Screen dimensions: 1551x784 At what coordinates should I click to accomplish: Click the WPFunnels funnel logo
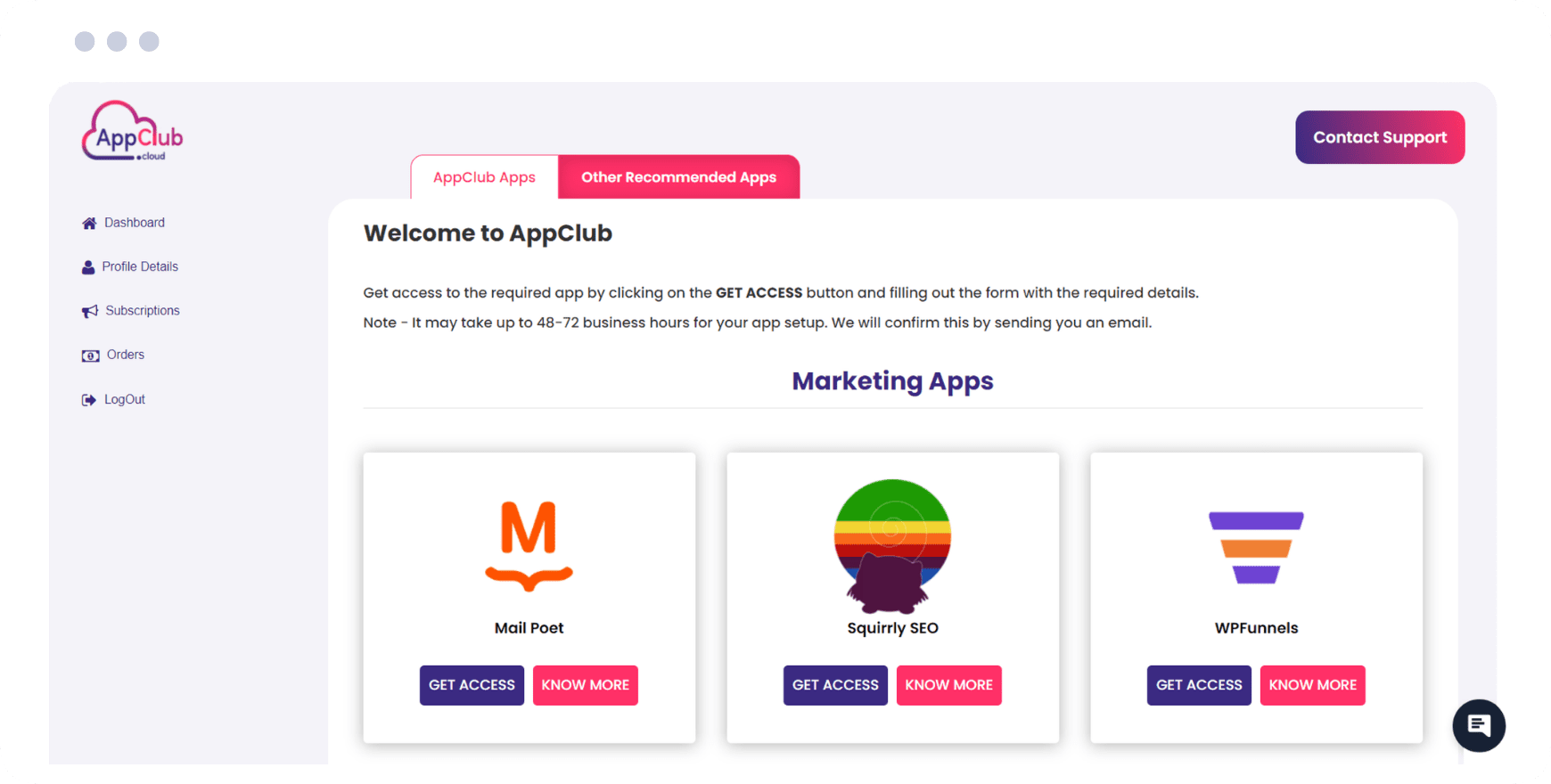point(1256,547)
